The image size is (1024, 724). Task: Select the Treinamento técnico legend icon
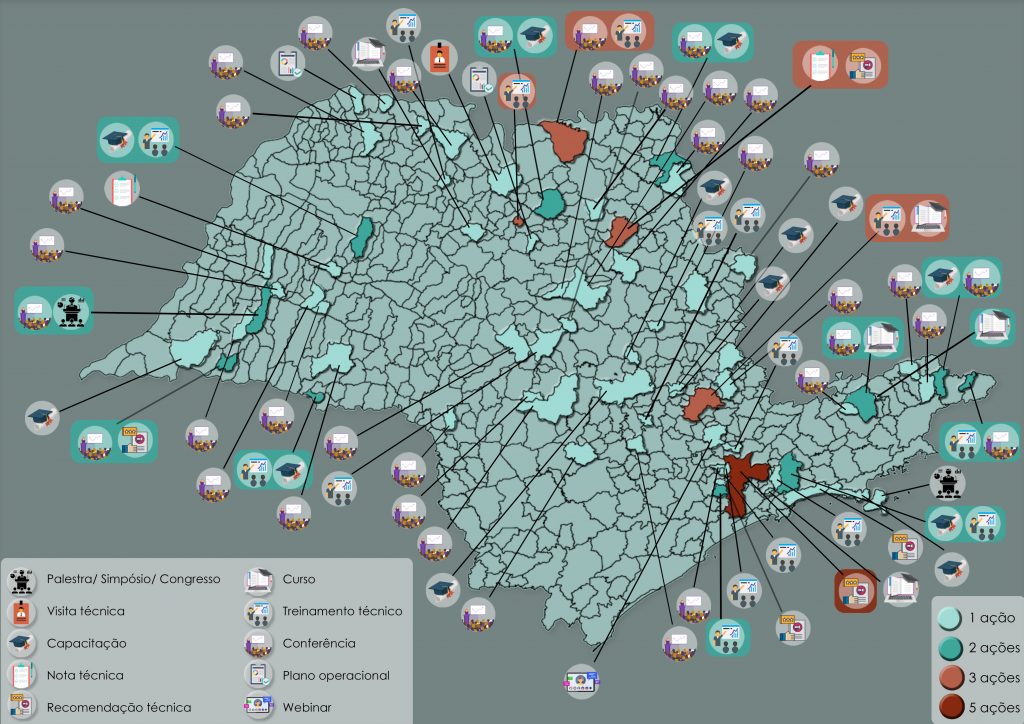coord(258,612)
